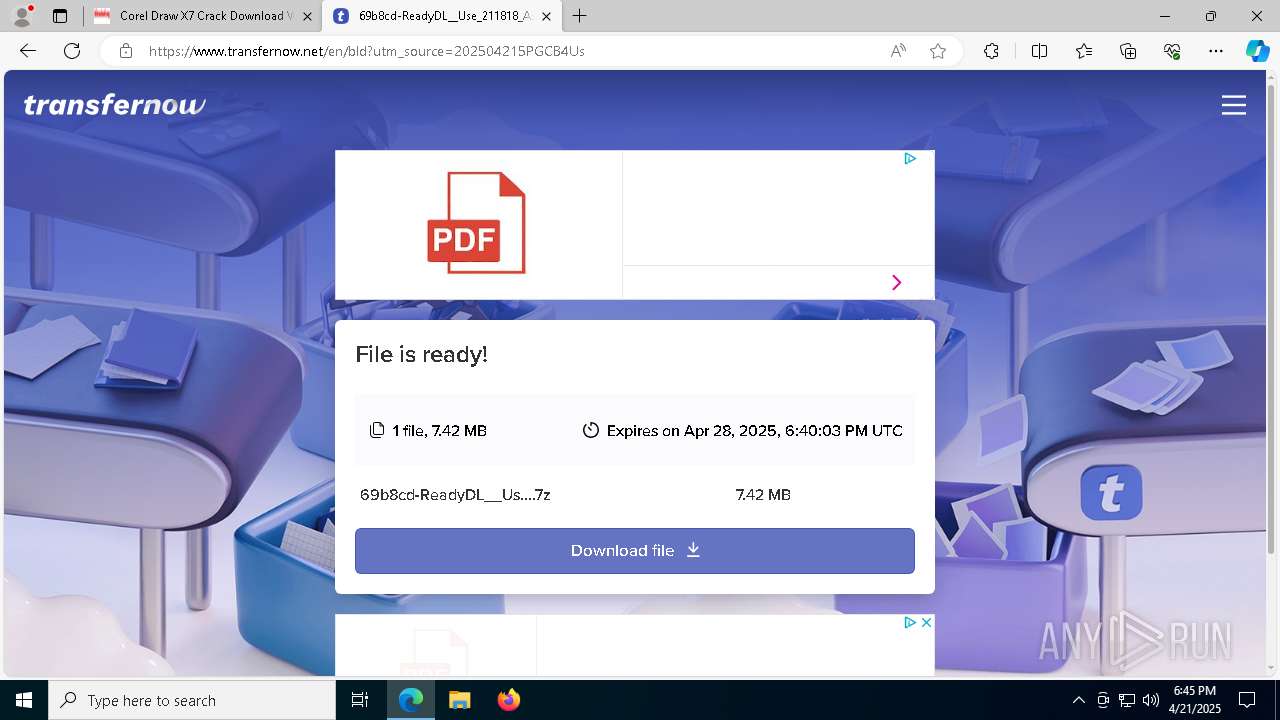Toggle split screen view
The width and height of the screenshot is (1280, 720).
(1039, 51)
